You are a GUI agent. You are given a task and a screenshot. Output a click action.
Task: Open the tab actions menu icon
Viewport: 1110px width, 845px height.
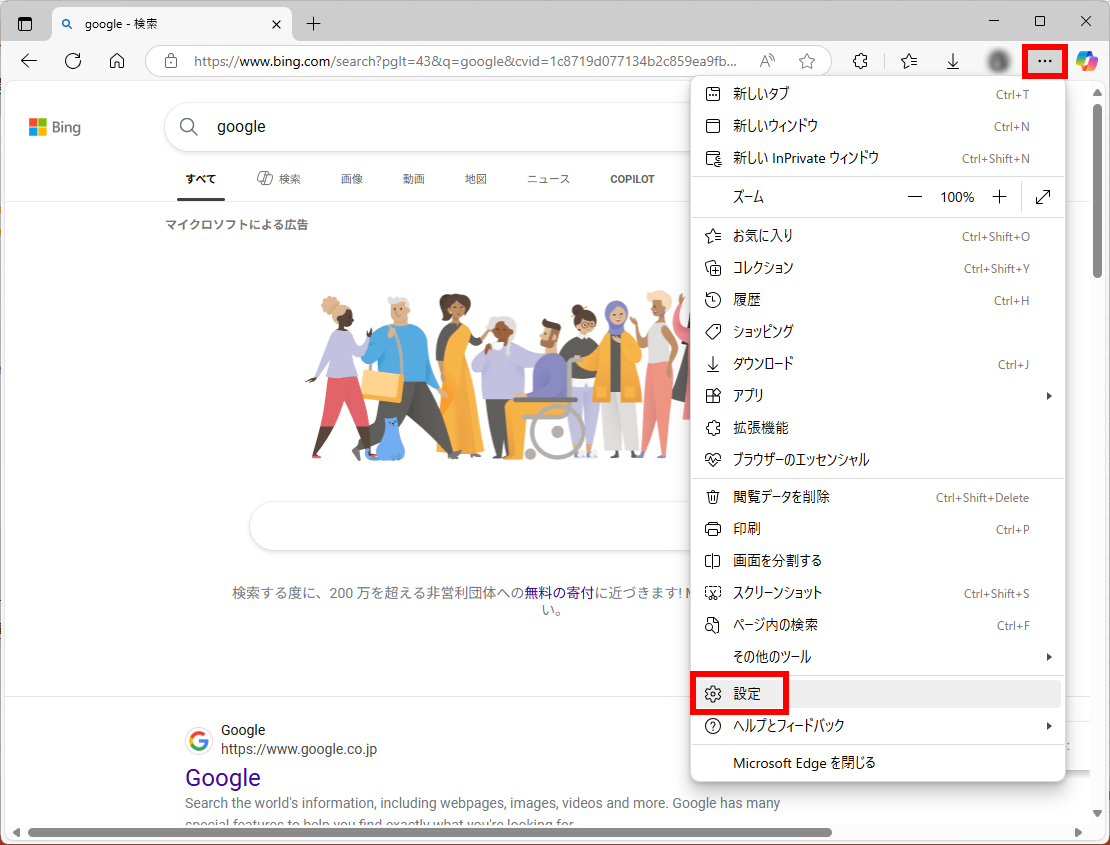(25, 24)
